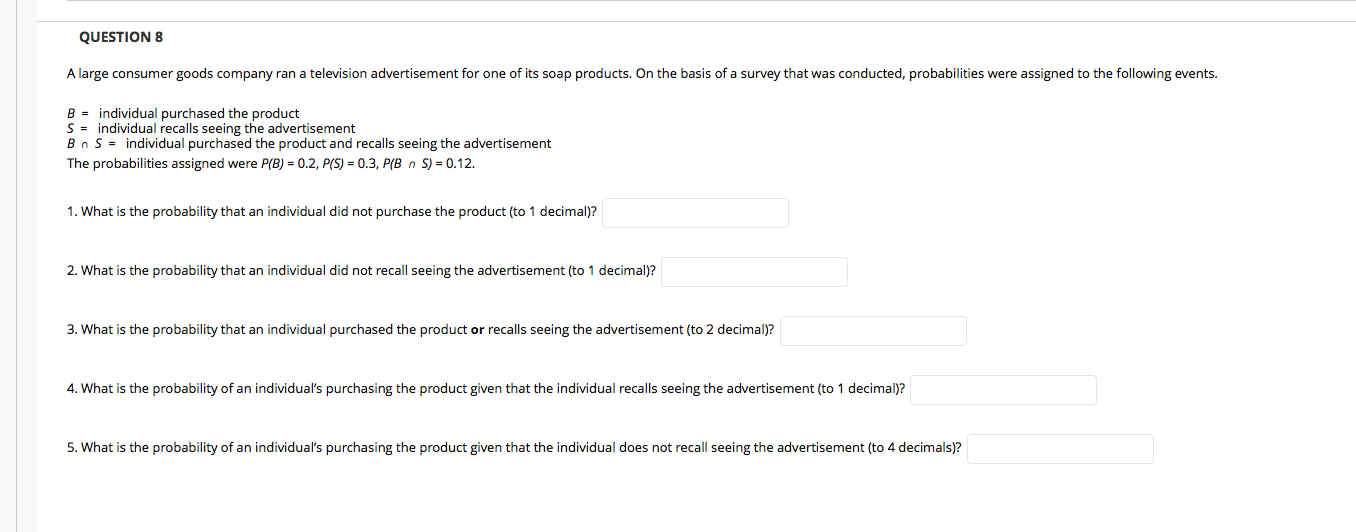Screen dimensions: 1356x532
Task: Click the B ∩ S definition line
Action: click(309, 143)
